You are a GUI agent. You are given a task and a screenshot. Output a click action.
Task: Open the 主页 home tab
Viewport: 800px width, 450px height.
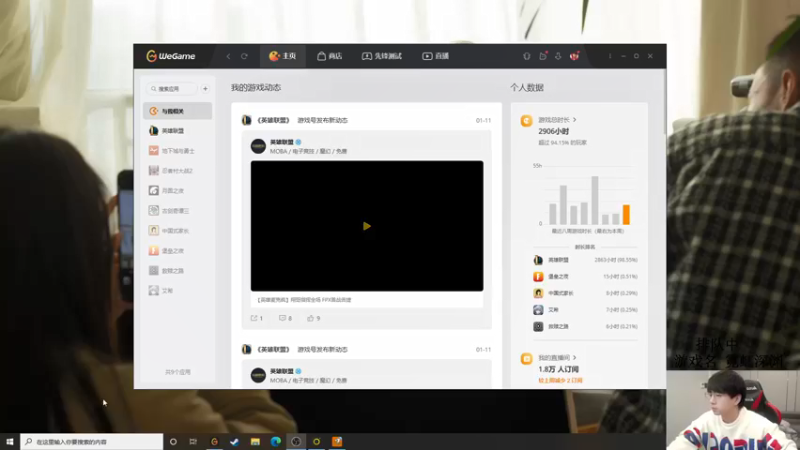[x=283, y=56]
